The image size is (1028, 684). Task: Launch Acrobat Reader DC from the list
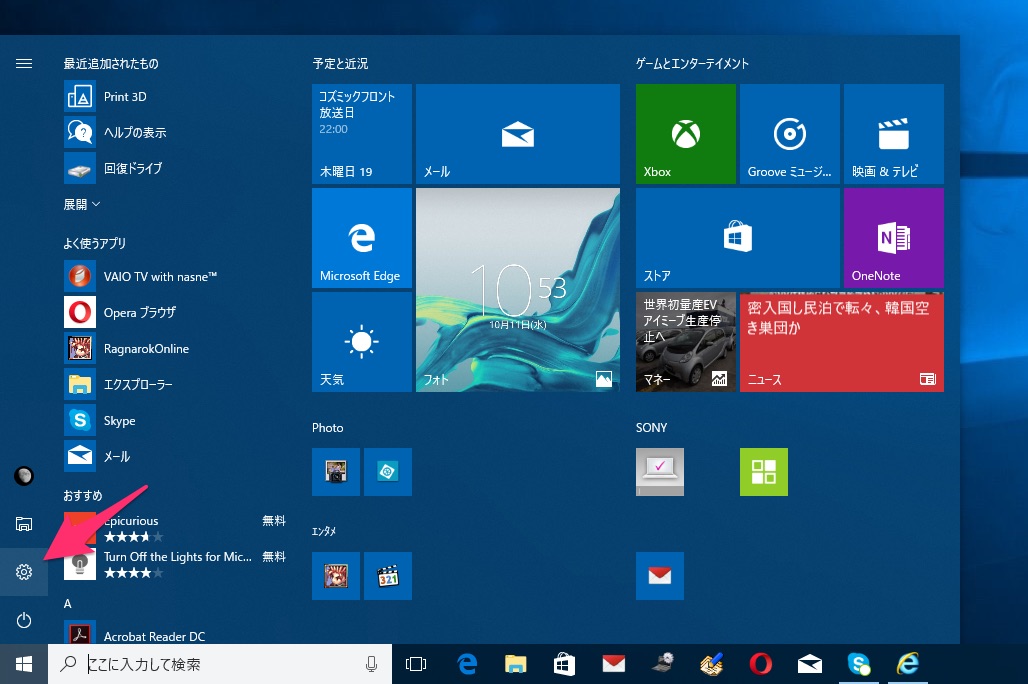174,633
